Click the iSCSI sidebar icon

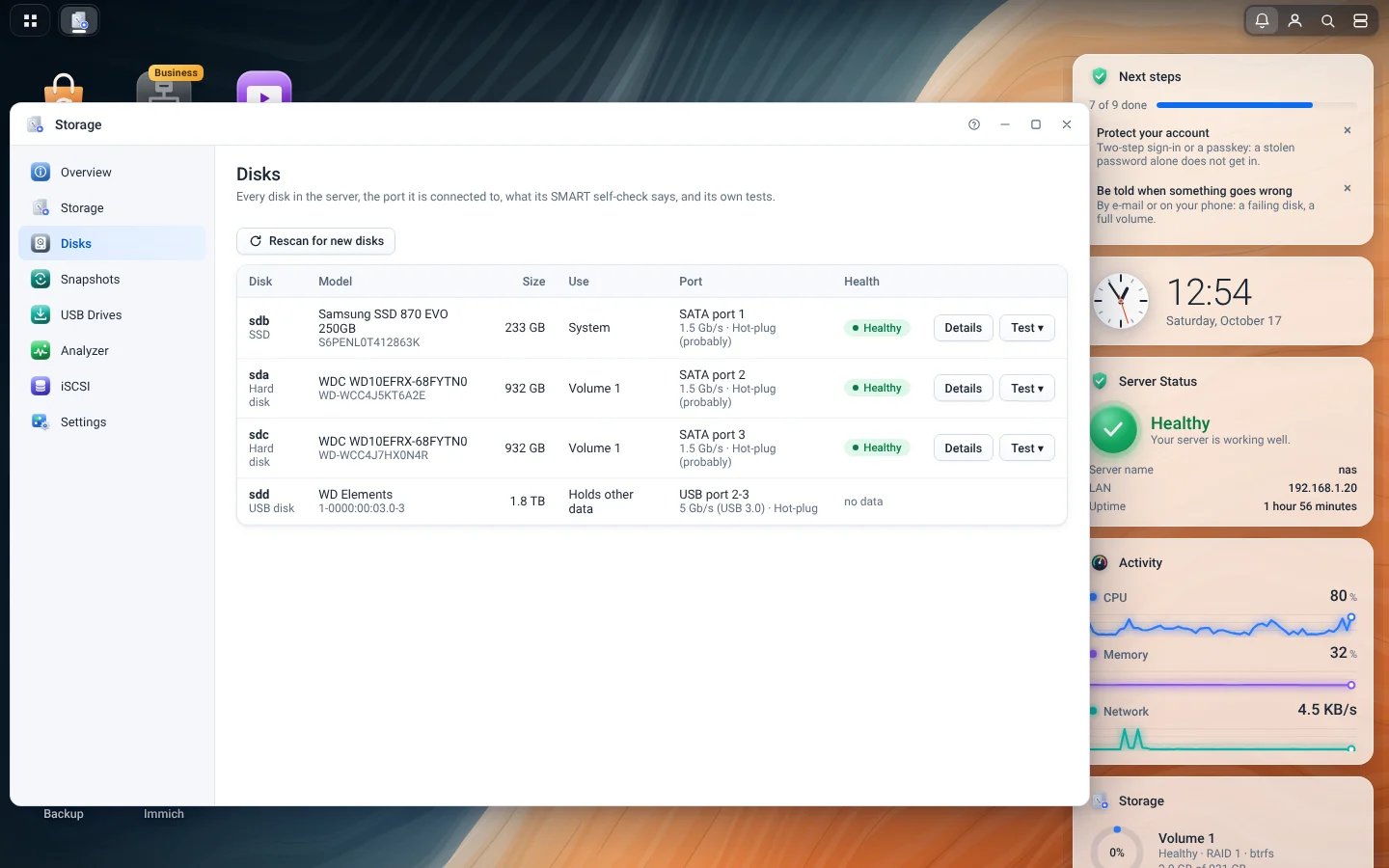pyautogui.click(x=41, y=386)
